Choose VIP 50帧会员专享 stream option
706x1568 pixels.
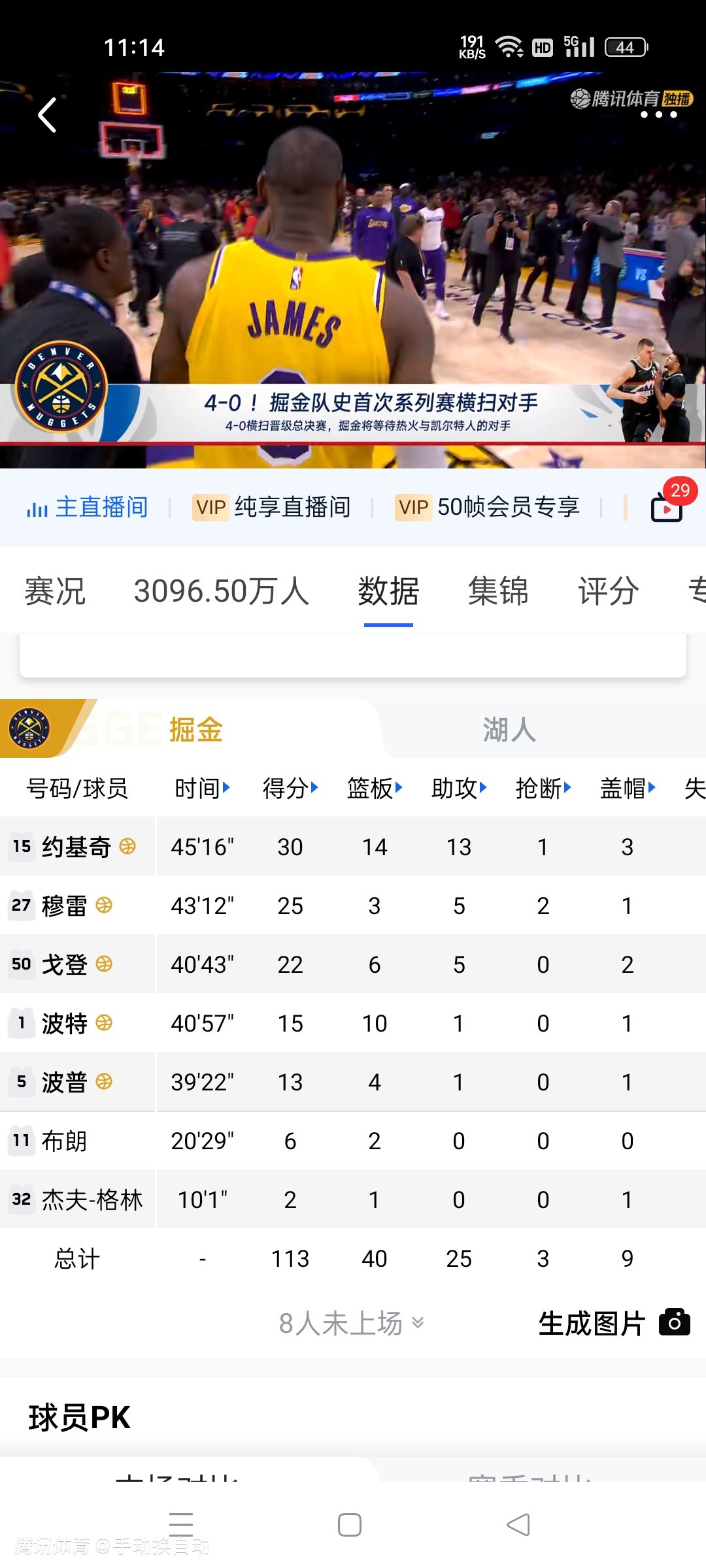(488, 507)
